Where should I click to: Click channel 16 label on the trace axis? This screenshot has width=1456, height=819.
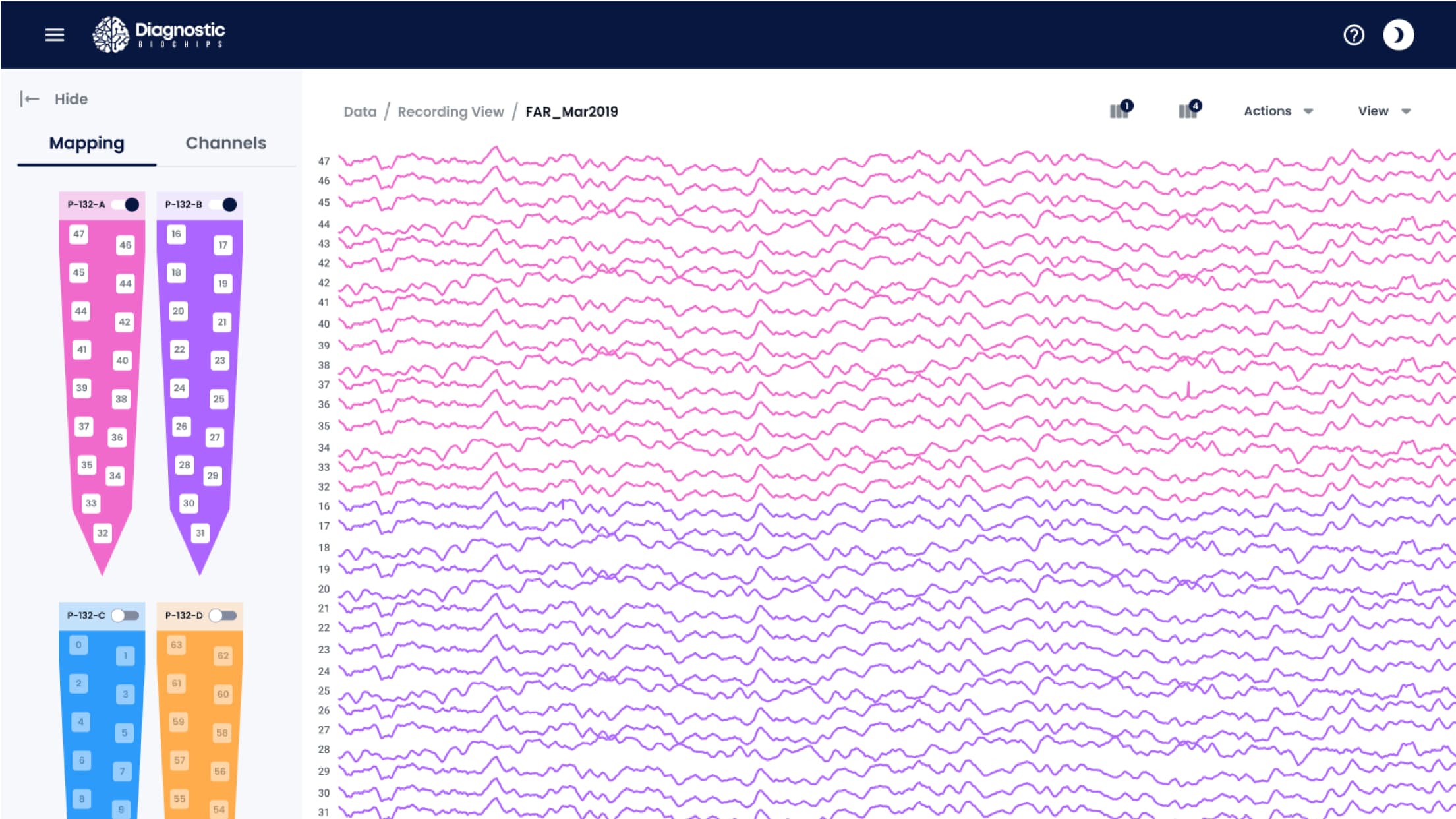pos(324,506)
